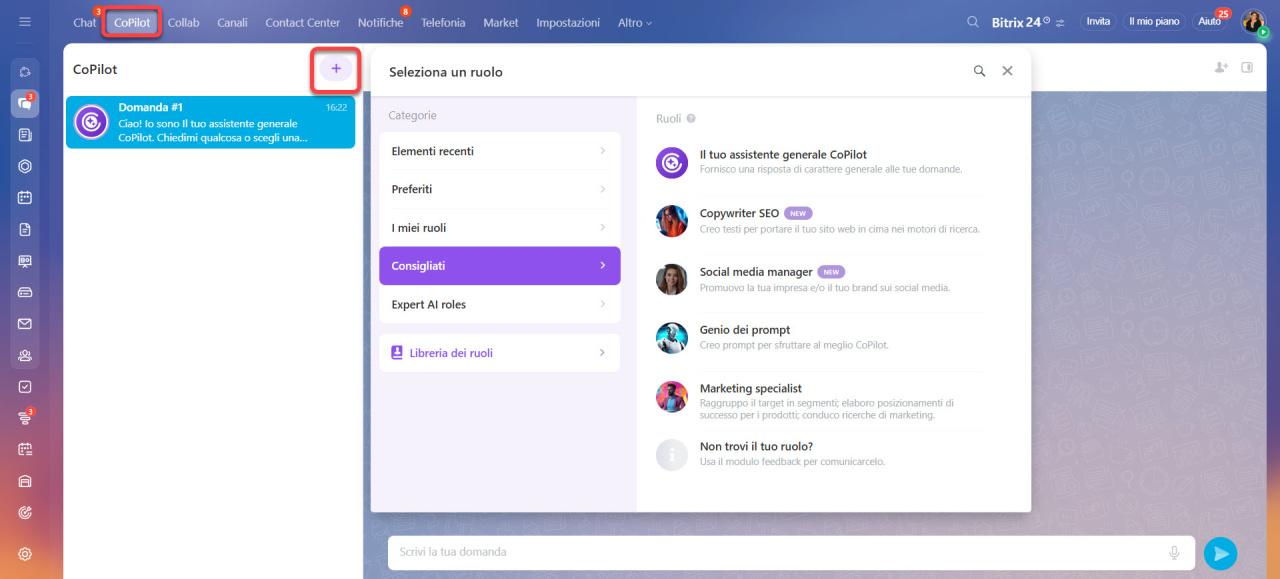Toggle the chat side panel icon
Viewport: 1280px width, 579px height.
(x=1247, y=68)
